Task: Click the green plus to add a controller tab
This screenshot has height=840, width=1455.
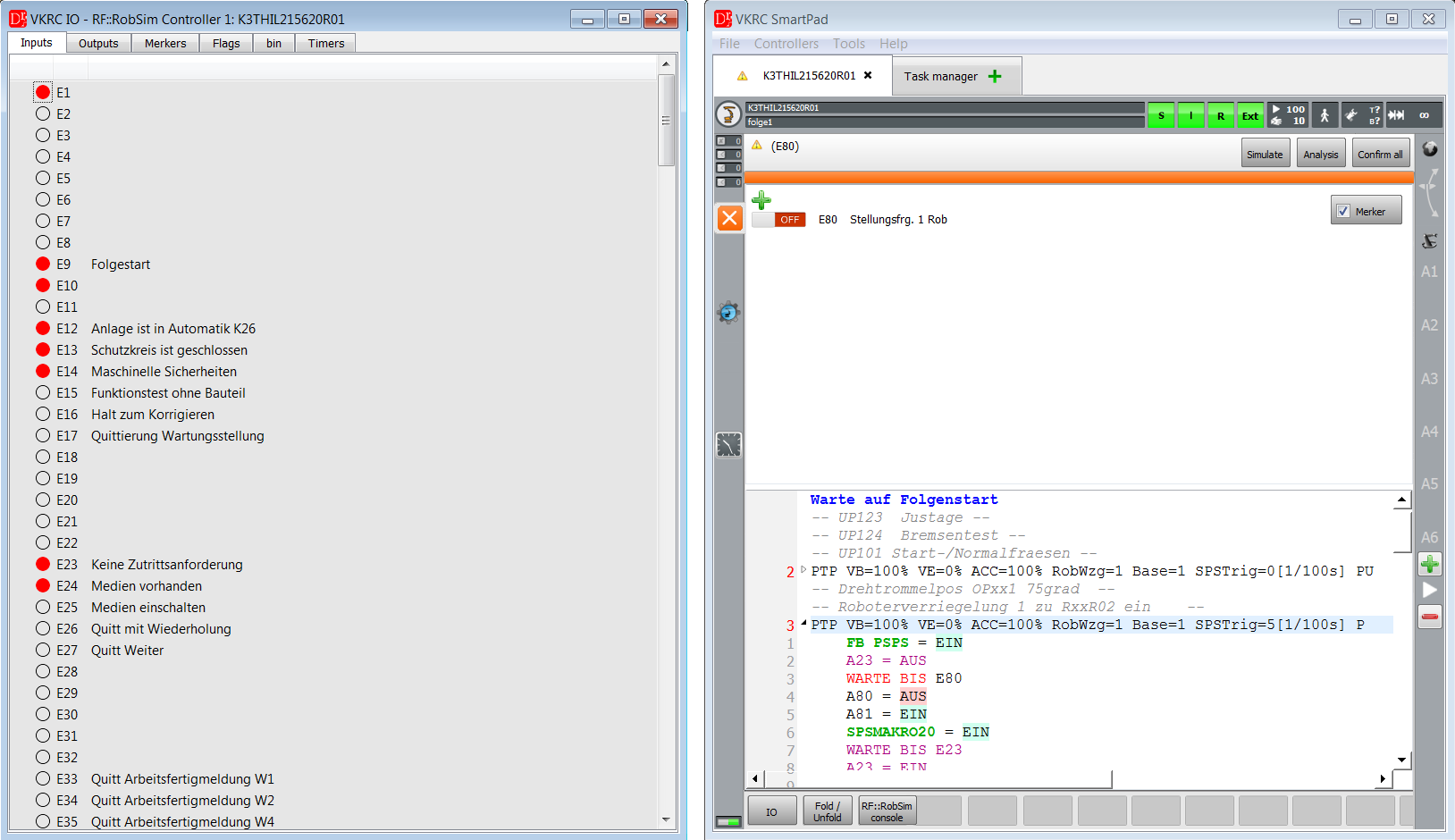Action: click(995, 76)
